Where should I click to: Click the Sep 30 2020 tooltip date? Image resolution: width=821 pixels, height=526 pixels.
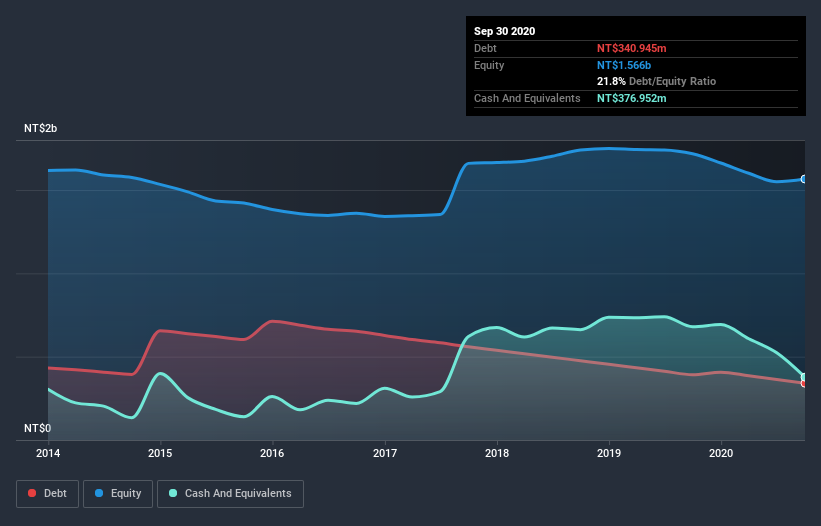pyautogui.click(x=504, y=31)
